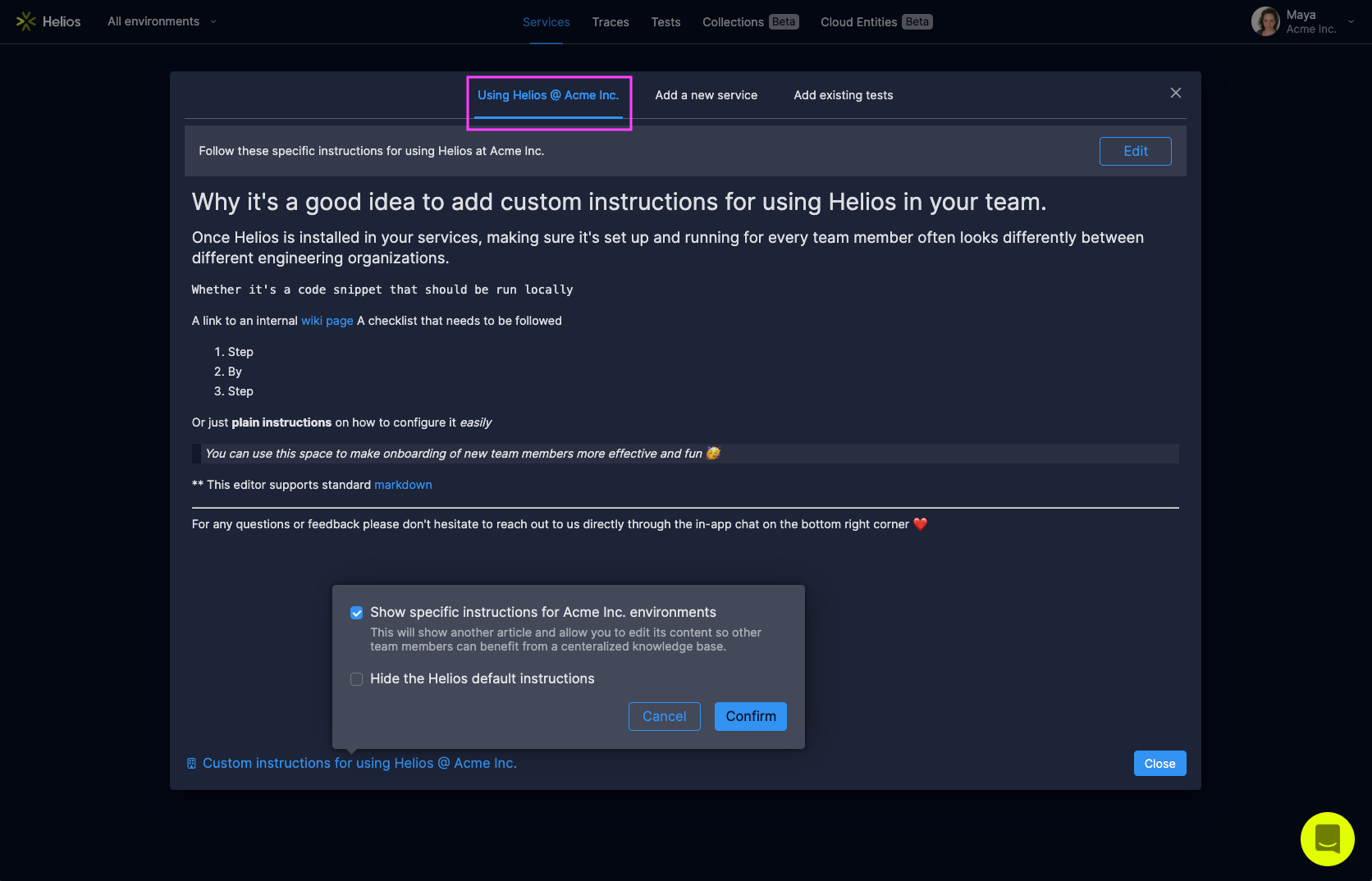Image resolution: width=1372 pixels, height=881 pixels.
Task: Open Collections Beta section
Action: click(x=750, y=22)
